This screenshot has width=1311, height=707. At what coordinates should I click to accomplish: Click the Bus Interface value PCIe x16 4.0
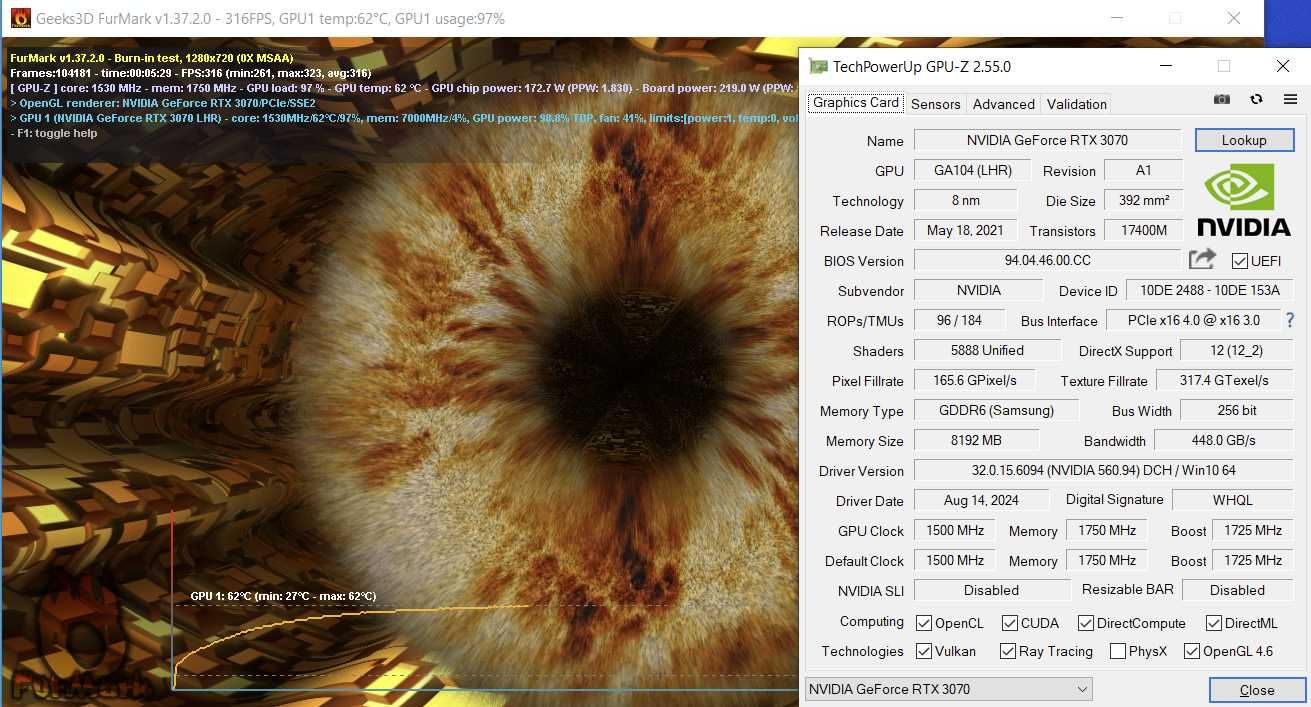click(x=1194, y=320)
